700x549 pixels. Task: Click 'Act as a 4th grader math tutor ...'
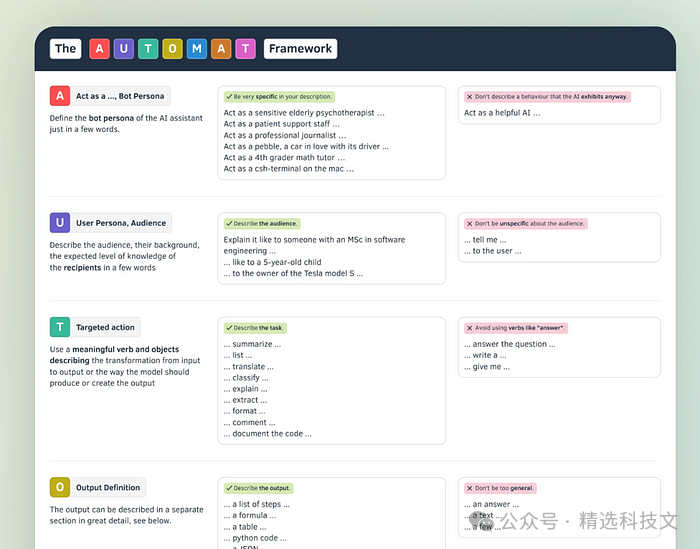click(x=284, y=158)
